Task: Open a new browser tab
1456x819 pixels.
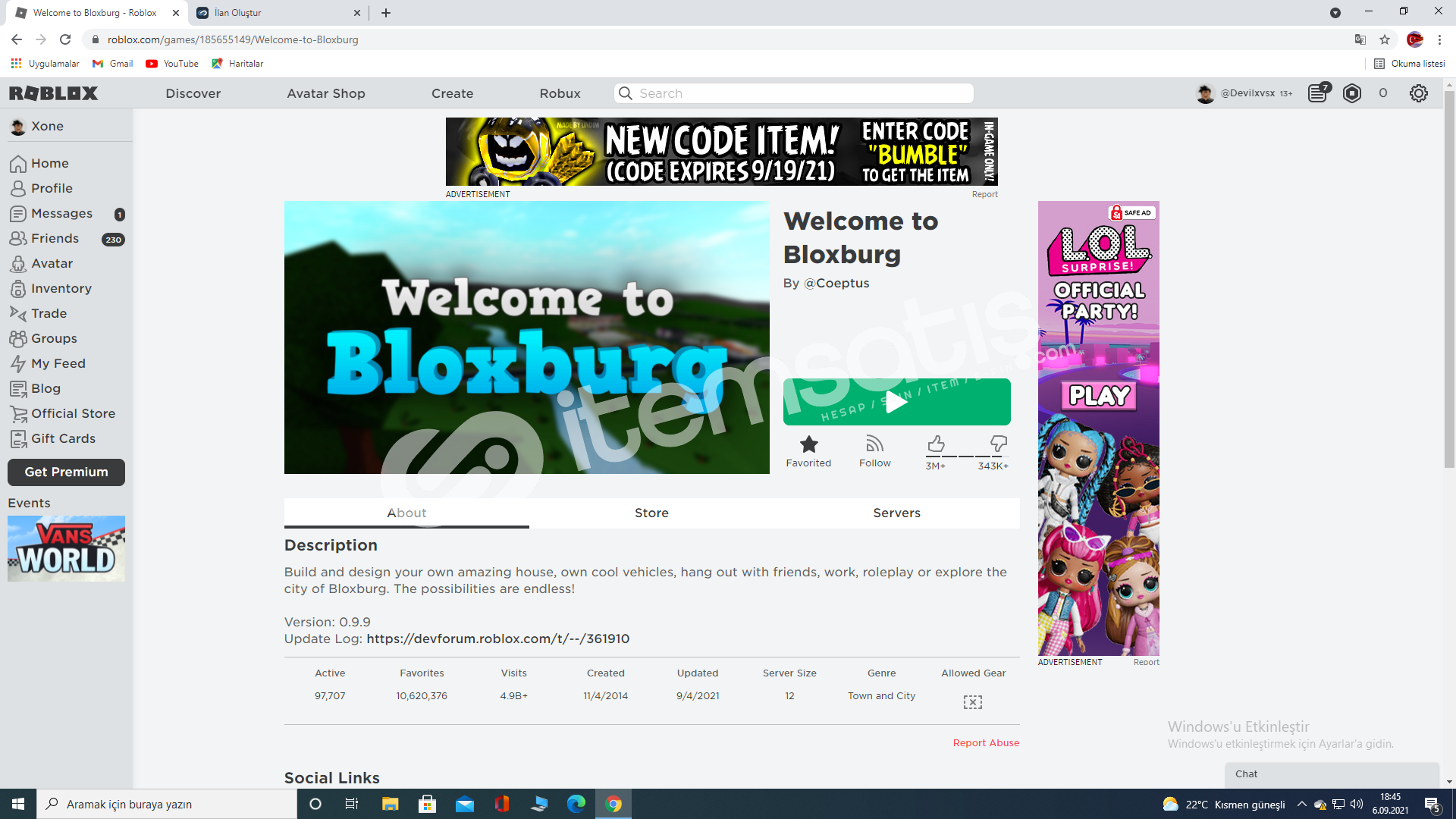Action: coord(386,13)
